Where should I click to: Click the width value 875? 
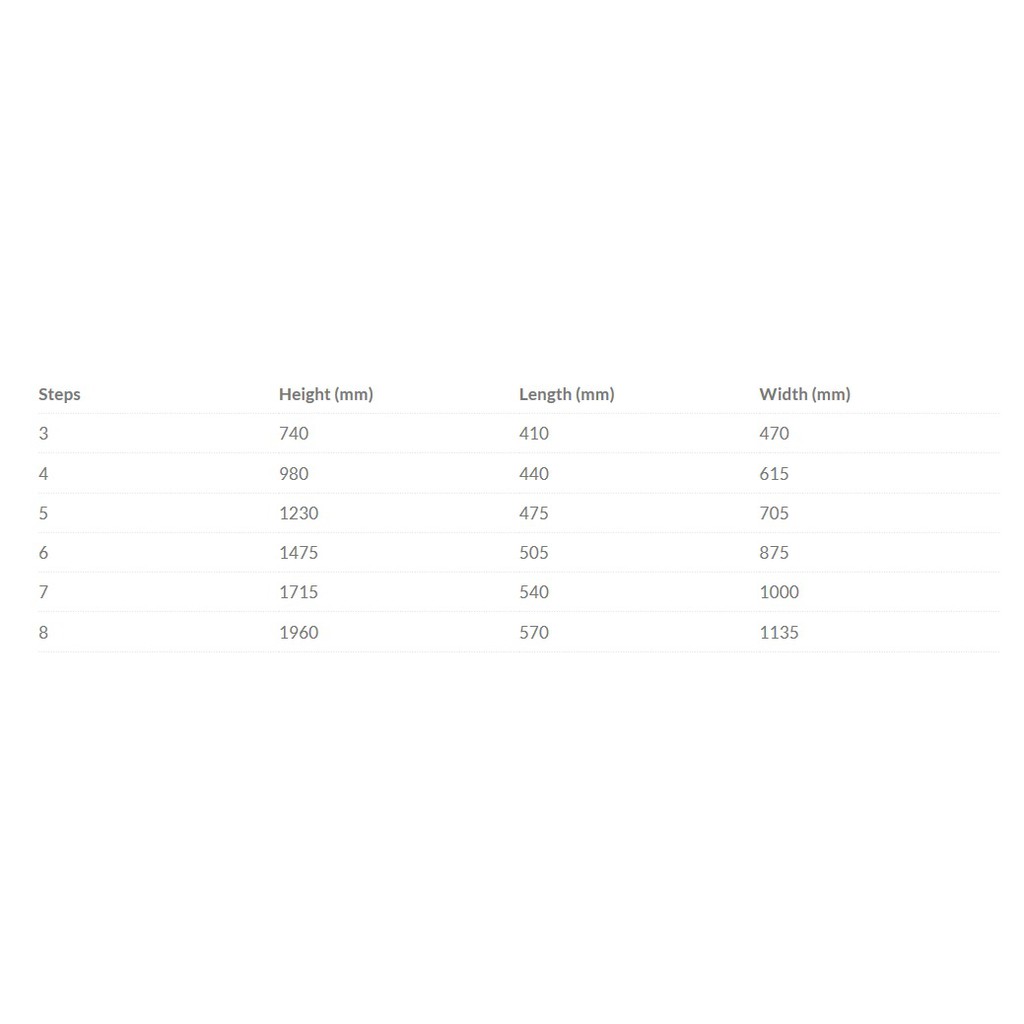[x=774, y=552]
